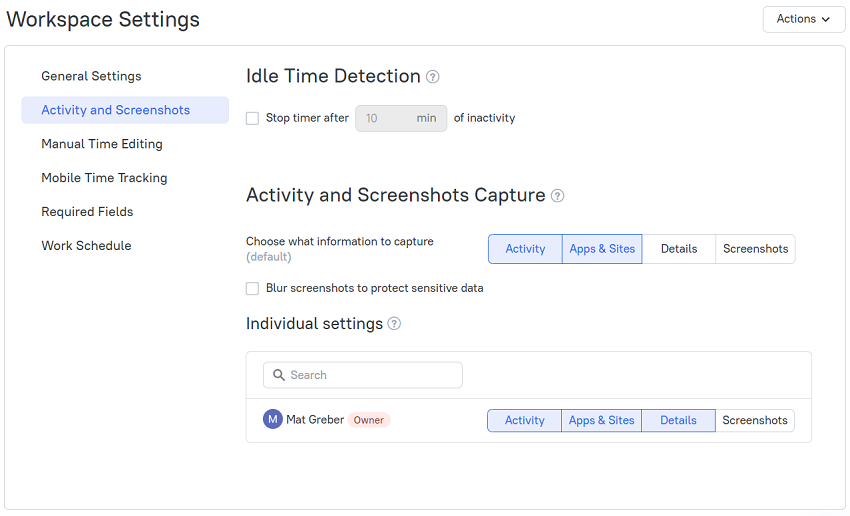Toggle Screenshots for Mat Greber
The image size is (850, 516).
coord(755,420)
